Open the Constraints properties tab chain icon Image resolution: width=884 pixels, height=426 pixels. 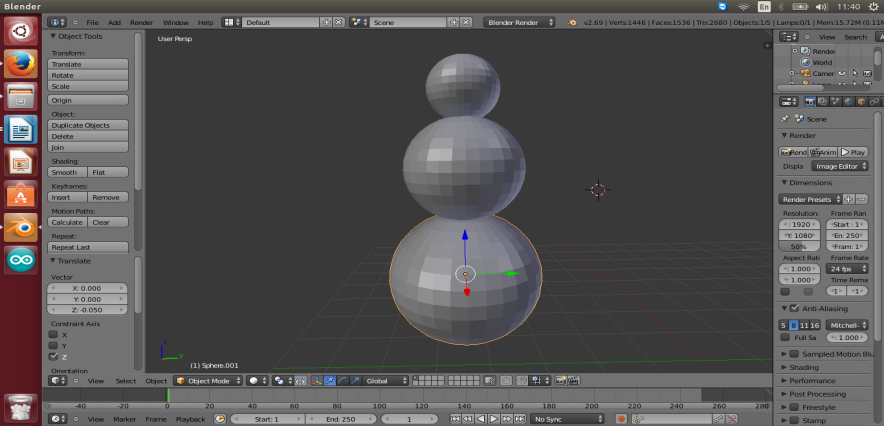pos(874,101)
